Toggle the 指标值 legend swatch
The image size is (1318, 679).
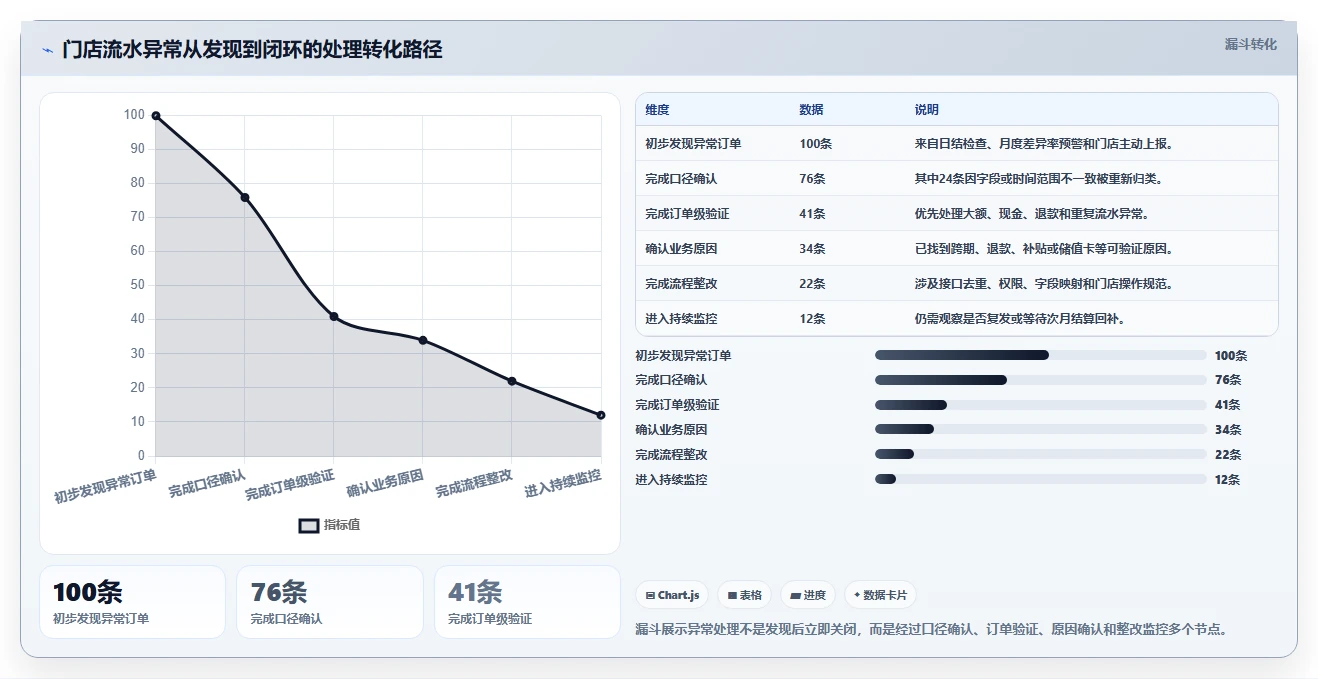click(x=309, y=525)
